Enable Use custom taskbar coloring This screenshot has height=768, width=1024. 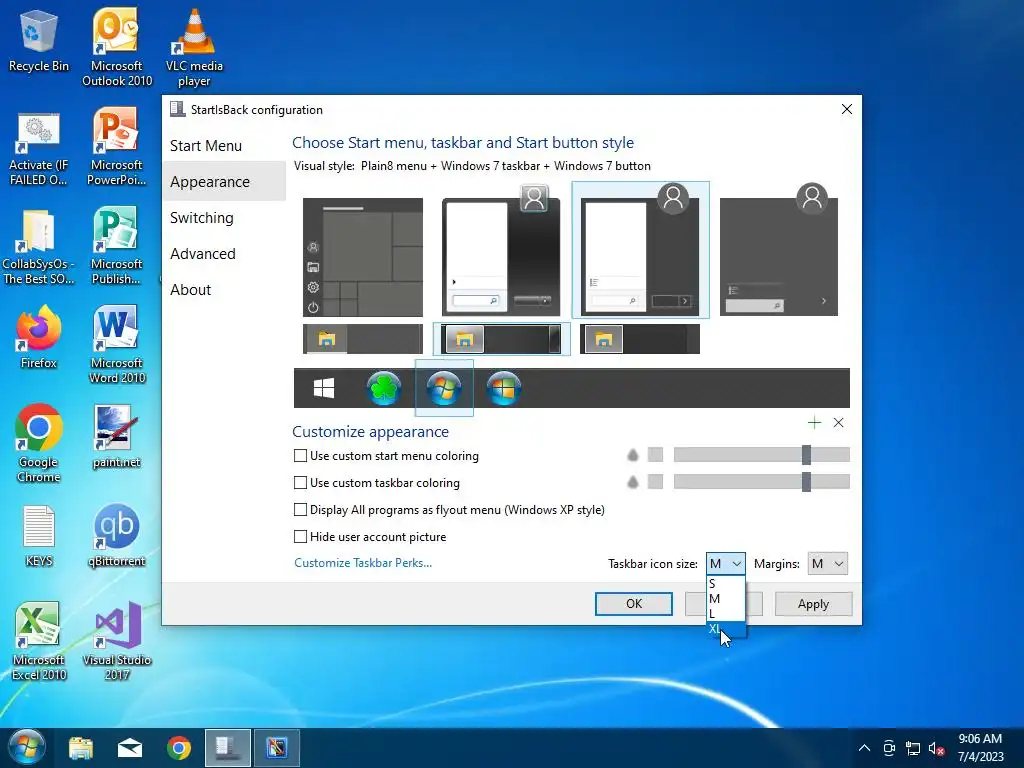pos(300,483)
